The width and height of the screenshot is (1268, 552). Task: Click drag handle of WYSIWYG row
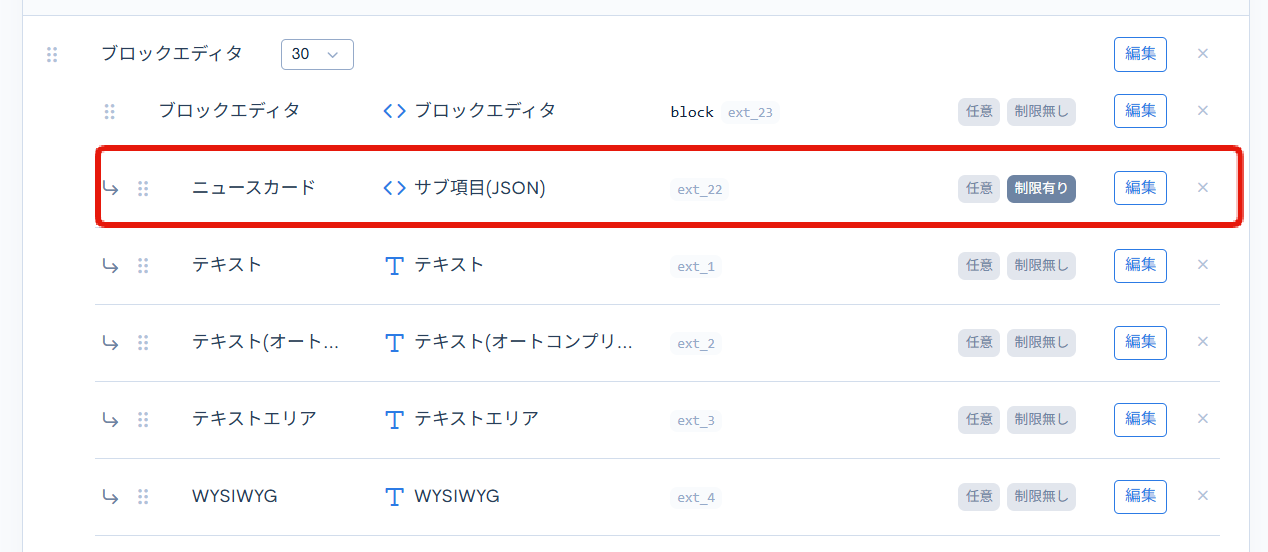(143, 497)
